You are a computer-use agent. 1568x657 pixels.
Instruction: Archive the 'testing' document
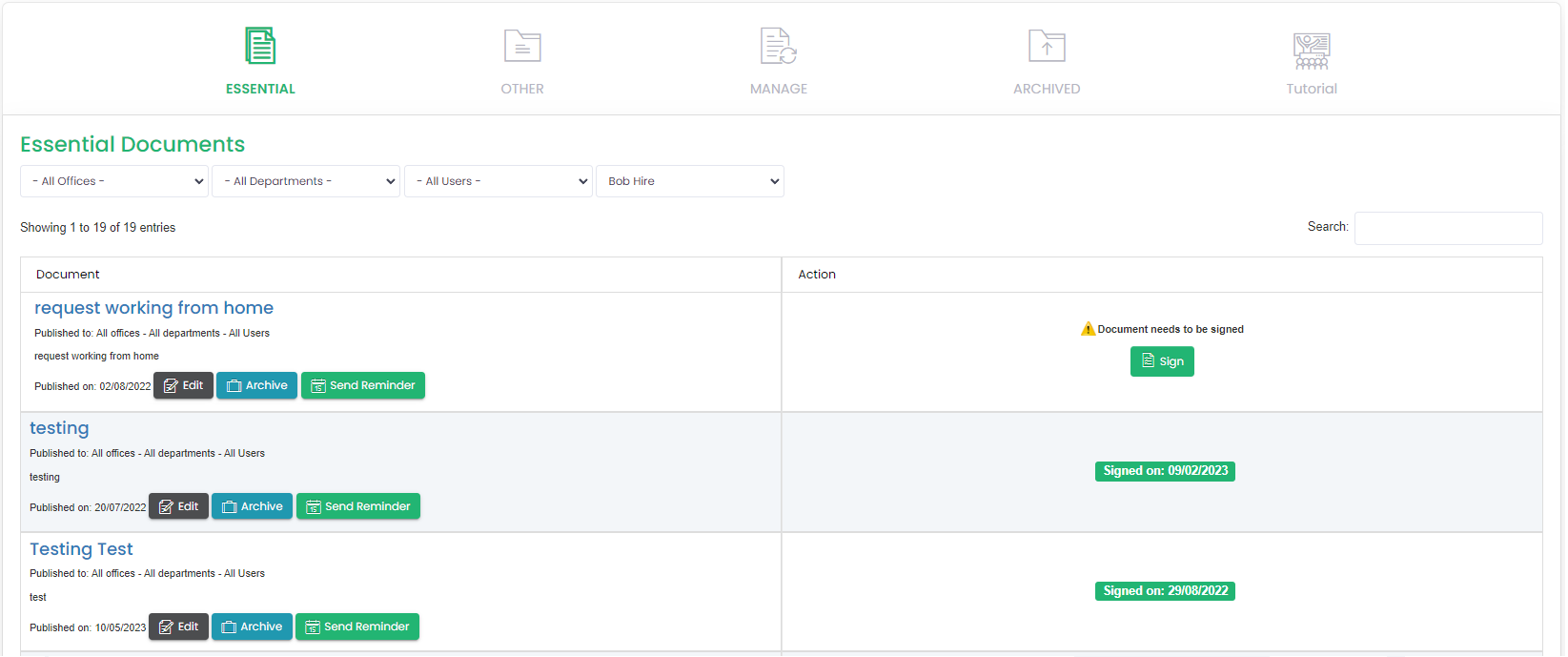coord(252,506)
